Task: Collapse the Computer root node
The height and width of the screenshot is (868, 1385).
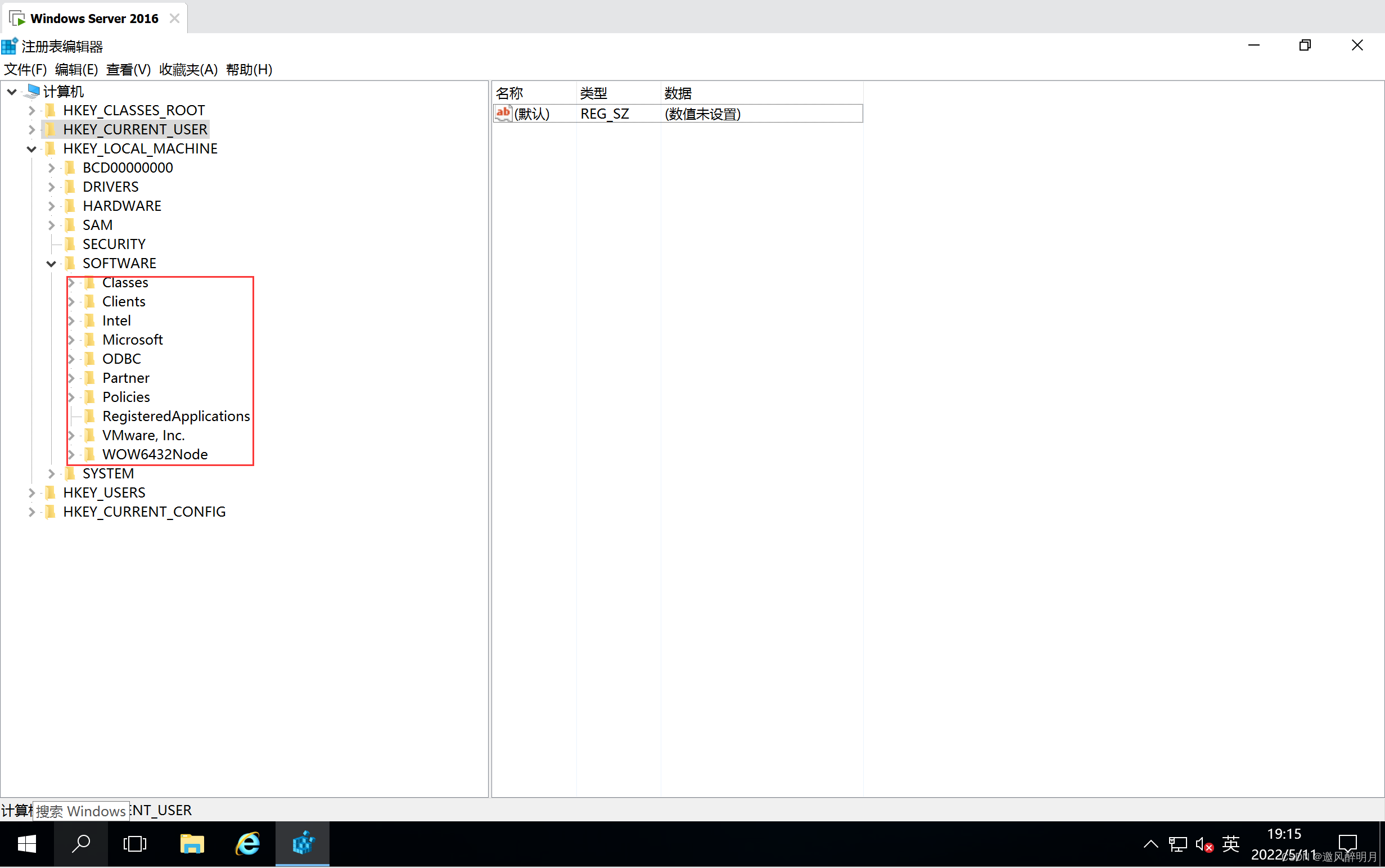Action: pyautogui.click(x=11, y=91)
